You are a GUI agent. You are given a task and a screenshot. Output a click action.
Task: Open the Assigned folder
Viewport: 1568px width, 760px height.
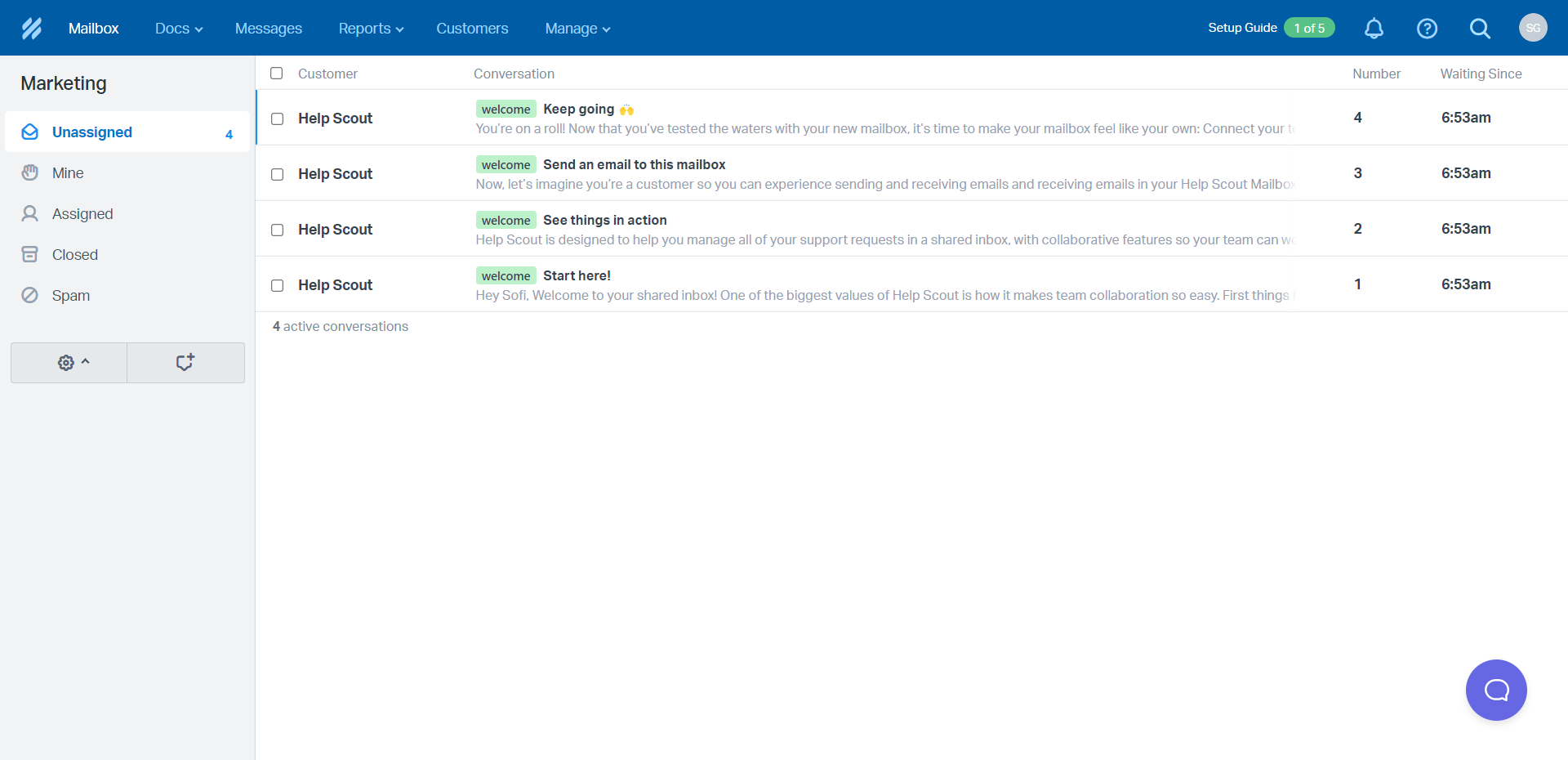click(x=127, y=213)
